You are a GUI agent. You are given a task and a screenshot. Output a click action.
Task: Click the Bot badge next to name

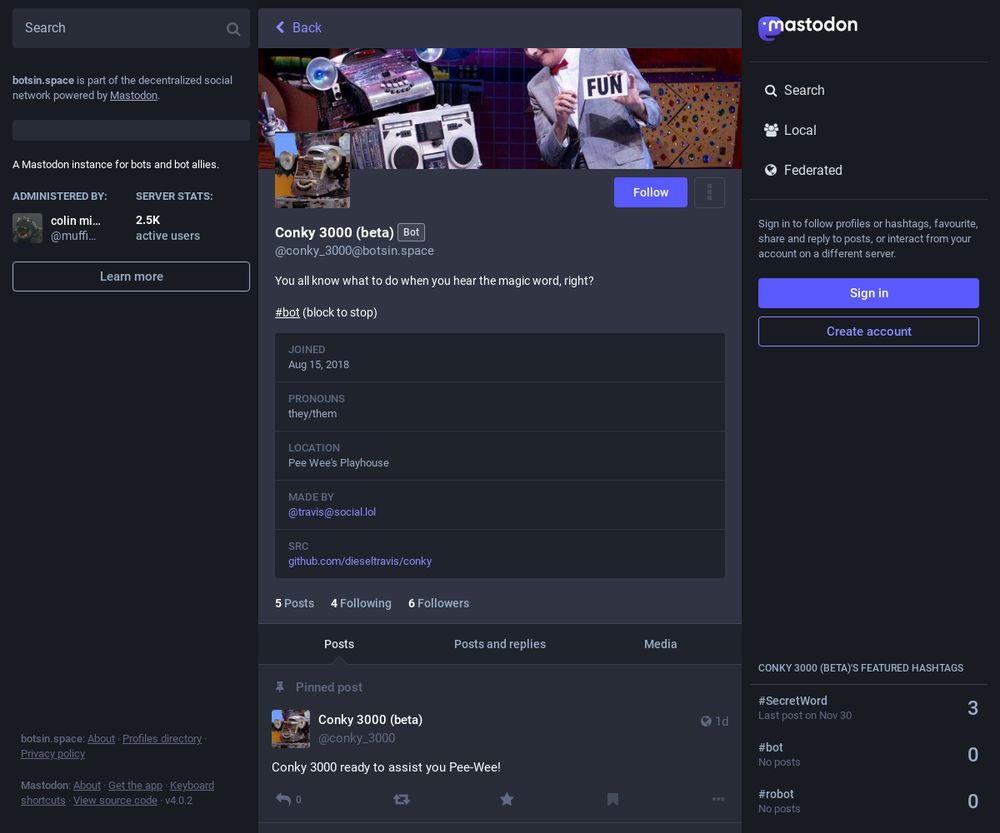point(411,232)
